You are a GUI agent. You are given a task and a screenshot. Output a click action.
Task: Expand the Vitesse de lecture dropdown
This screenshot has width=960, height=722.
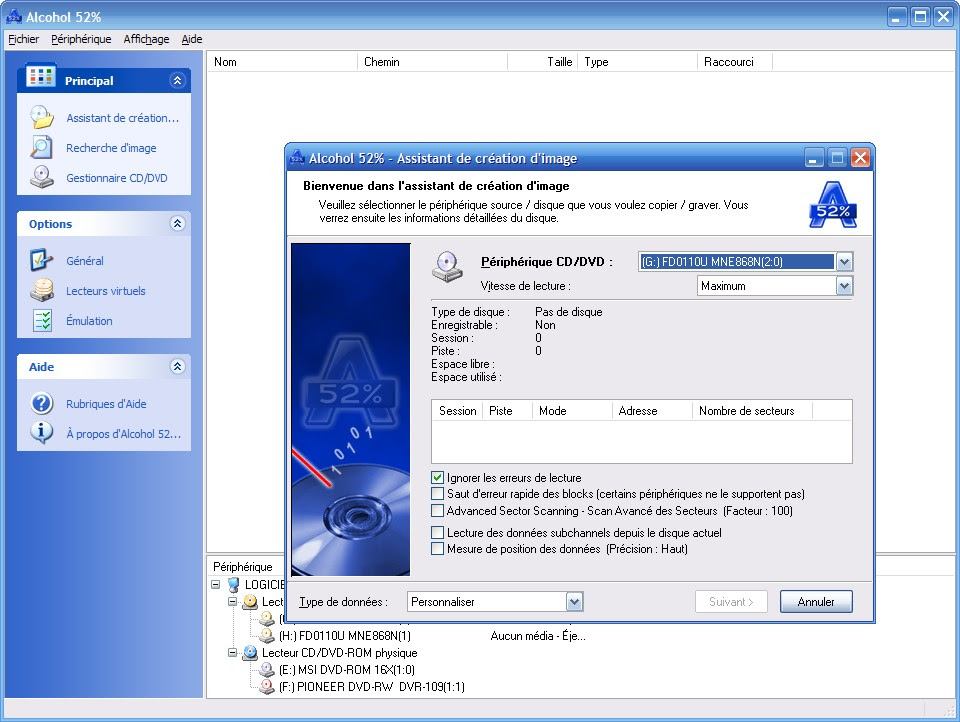pos(844,286)
